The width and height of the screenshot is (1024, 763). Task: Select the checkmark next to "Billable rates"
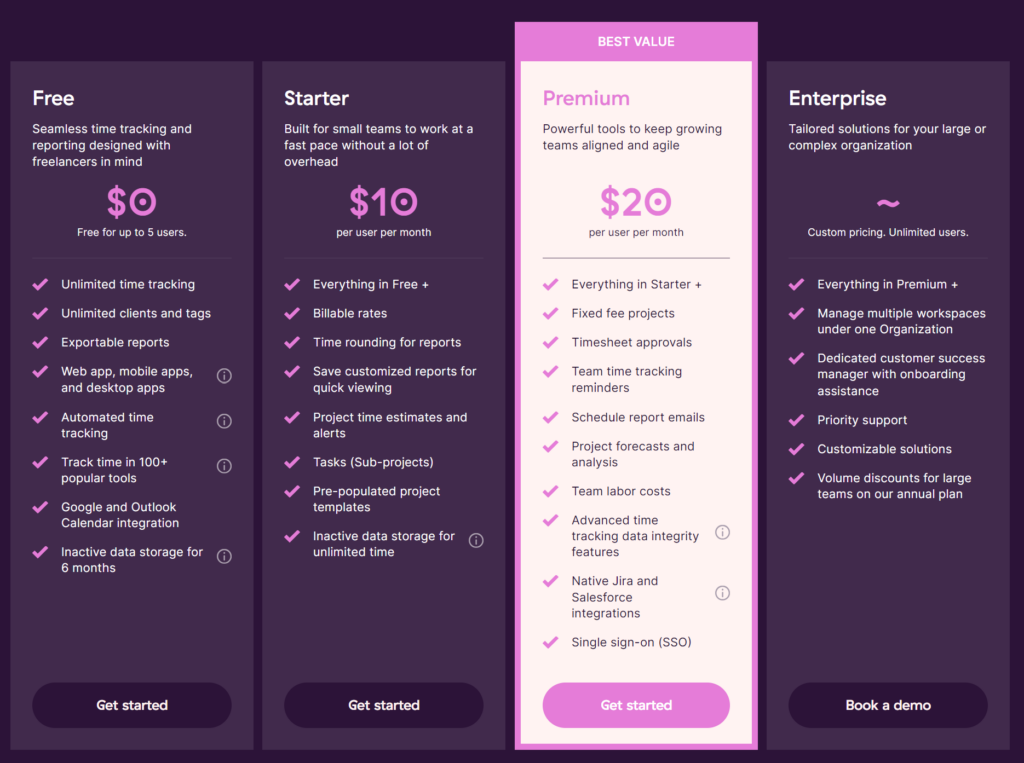pos(294,313)
